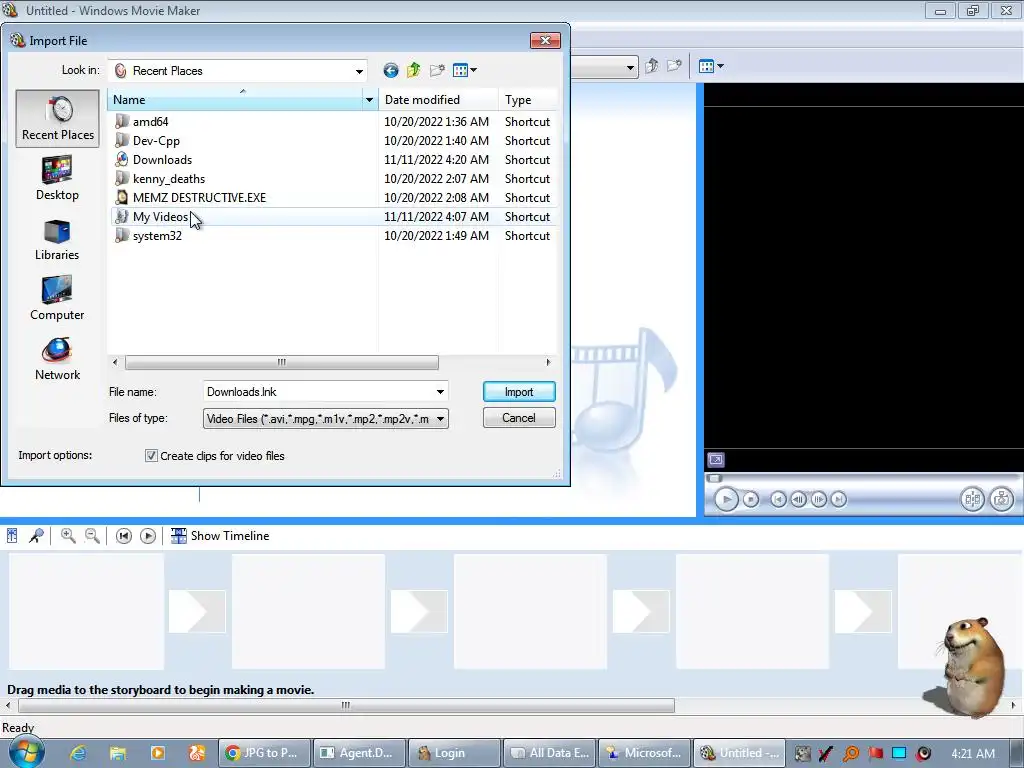Switch to the Login taskbar window
Viewport: 1024px width, 768px height.
point(454,753)
